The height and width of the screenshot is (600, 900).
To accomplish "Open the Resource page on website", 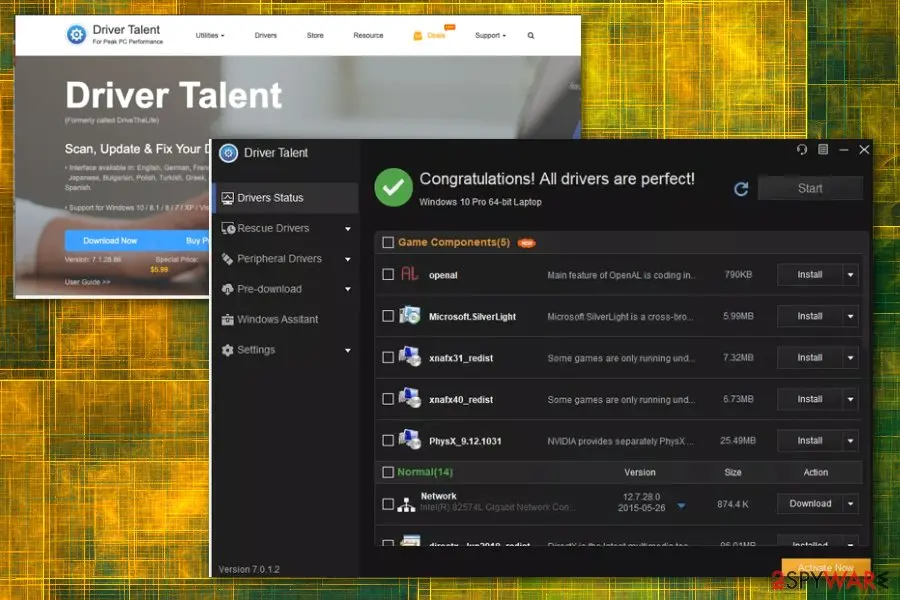I will click(x=368, y=36).
